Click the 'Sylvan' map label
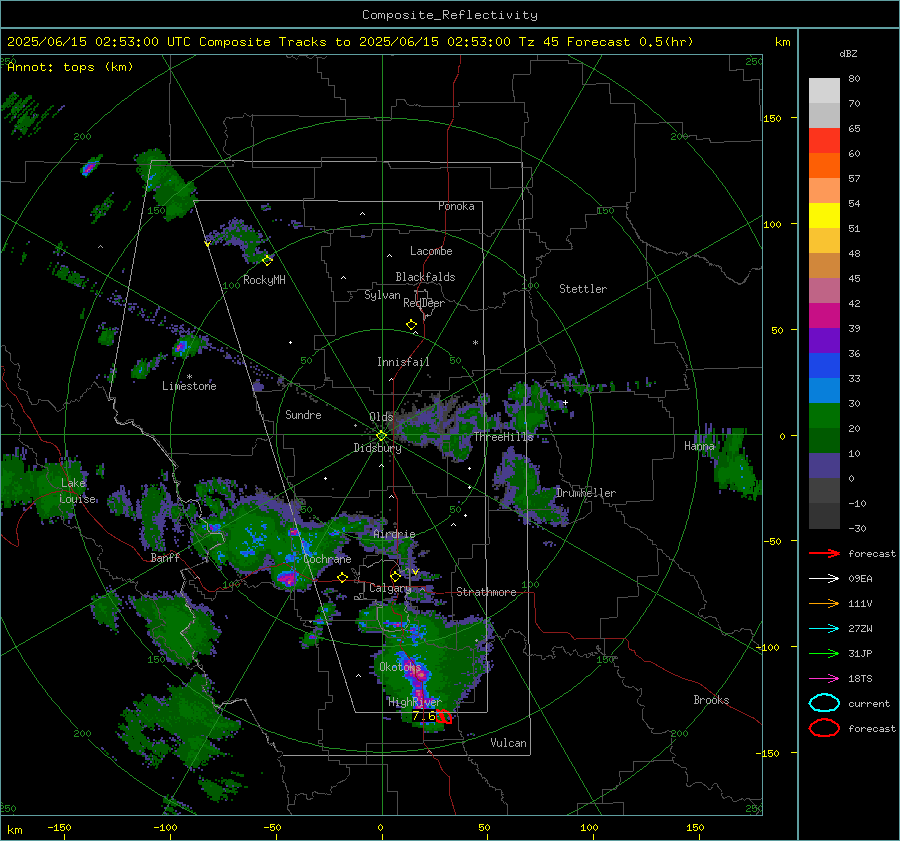 [382, 295]
